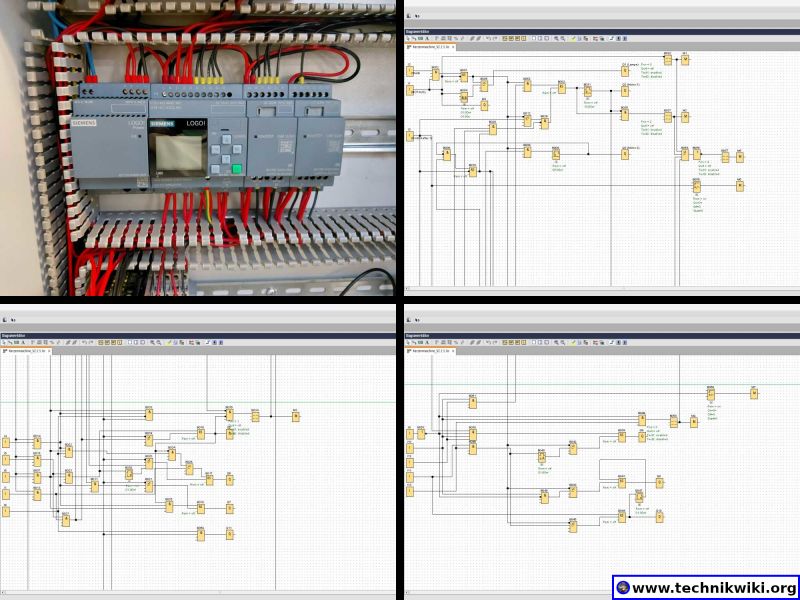
Task: Choose the text 'A' tool in bottom-left editor
Action: (x=22, y=342)
